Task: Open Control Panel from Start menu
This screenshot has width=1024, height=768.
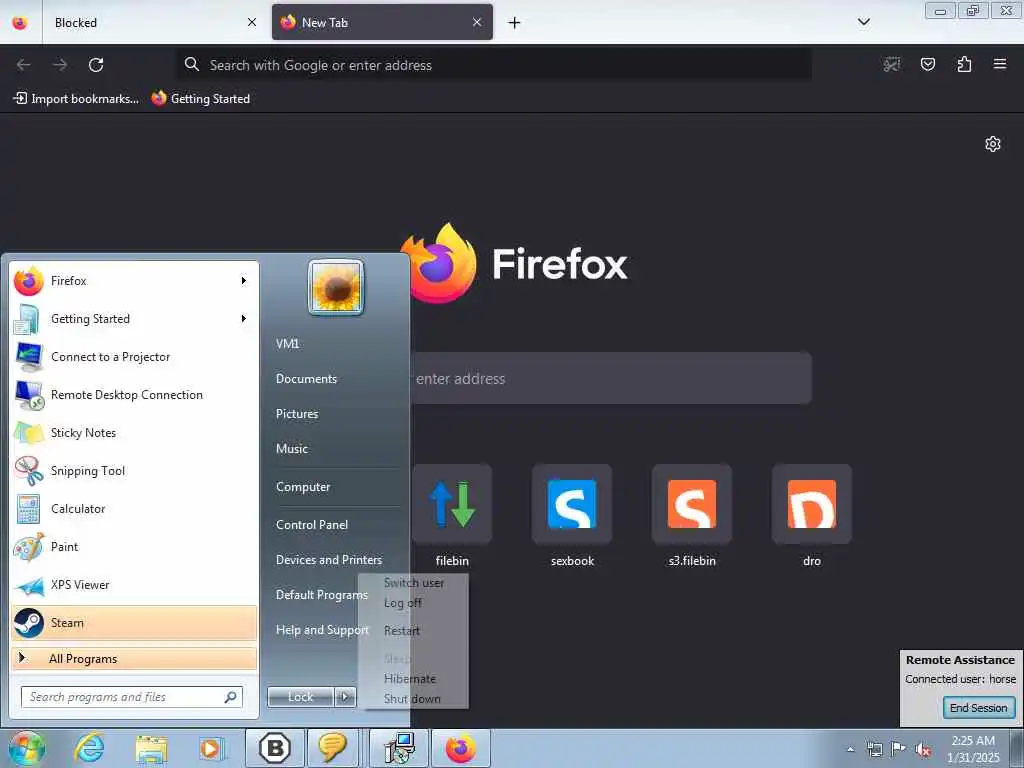Action: [312, 525]
